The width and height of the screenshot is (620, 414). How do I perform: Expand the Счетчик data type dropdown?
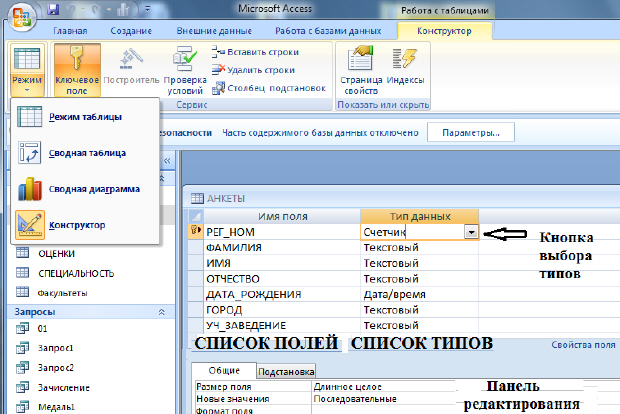471,232
